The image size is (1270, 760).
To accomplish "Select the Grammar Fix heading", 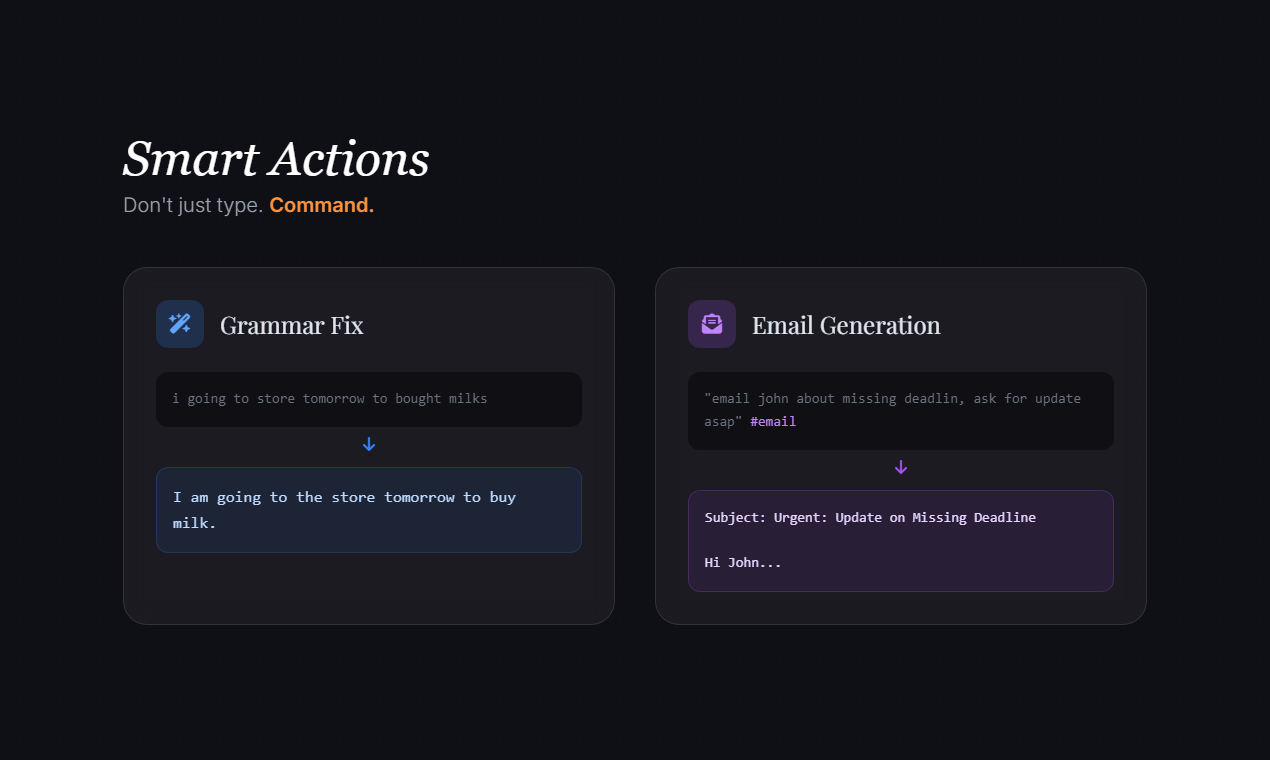I will (x=291, y=325).
